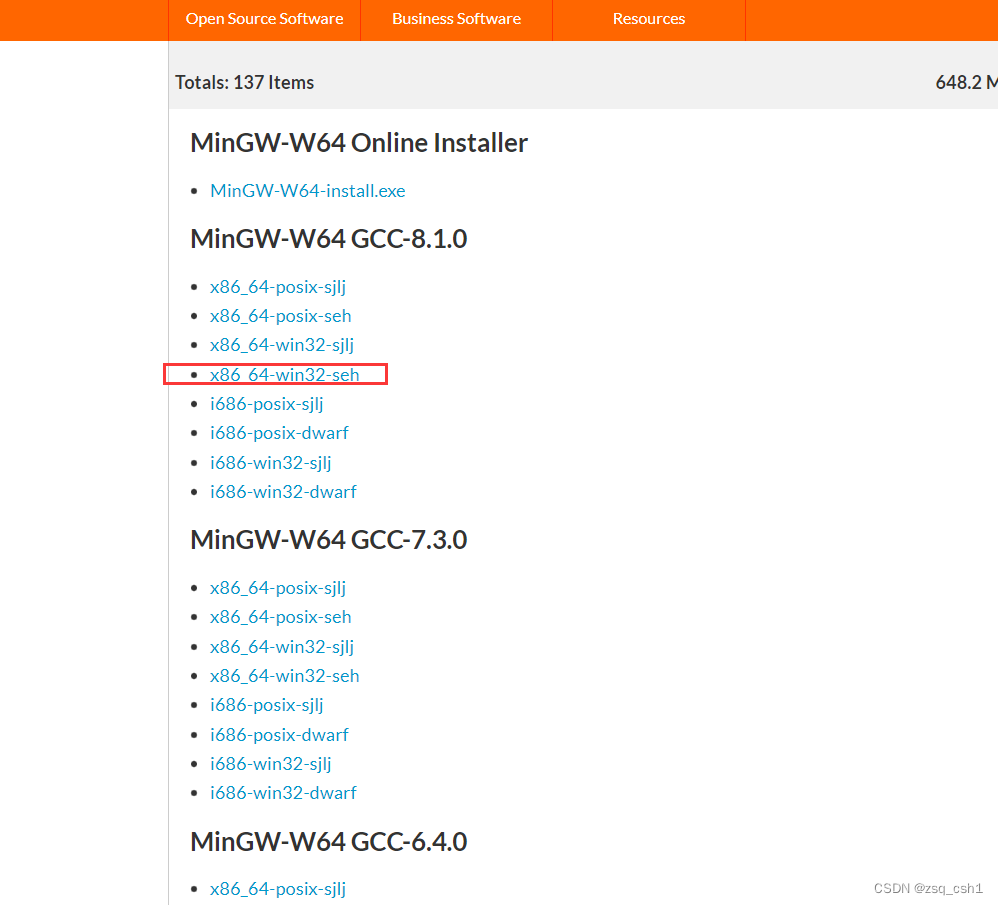The width and height of the screenshot is (998, 905).
Task: Download x86_64-win32-sjlj for GCC-8.1.0
Action: pyautogui.click(x=282, y=344)
